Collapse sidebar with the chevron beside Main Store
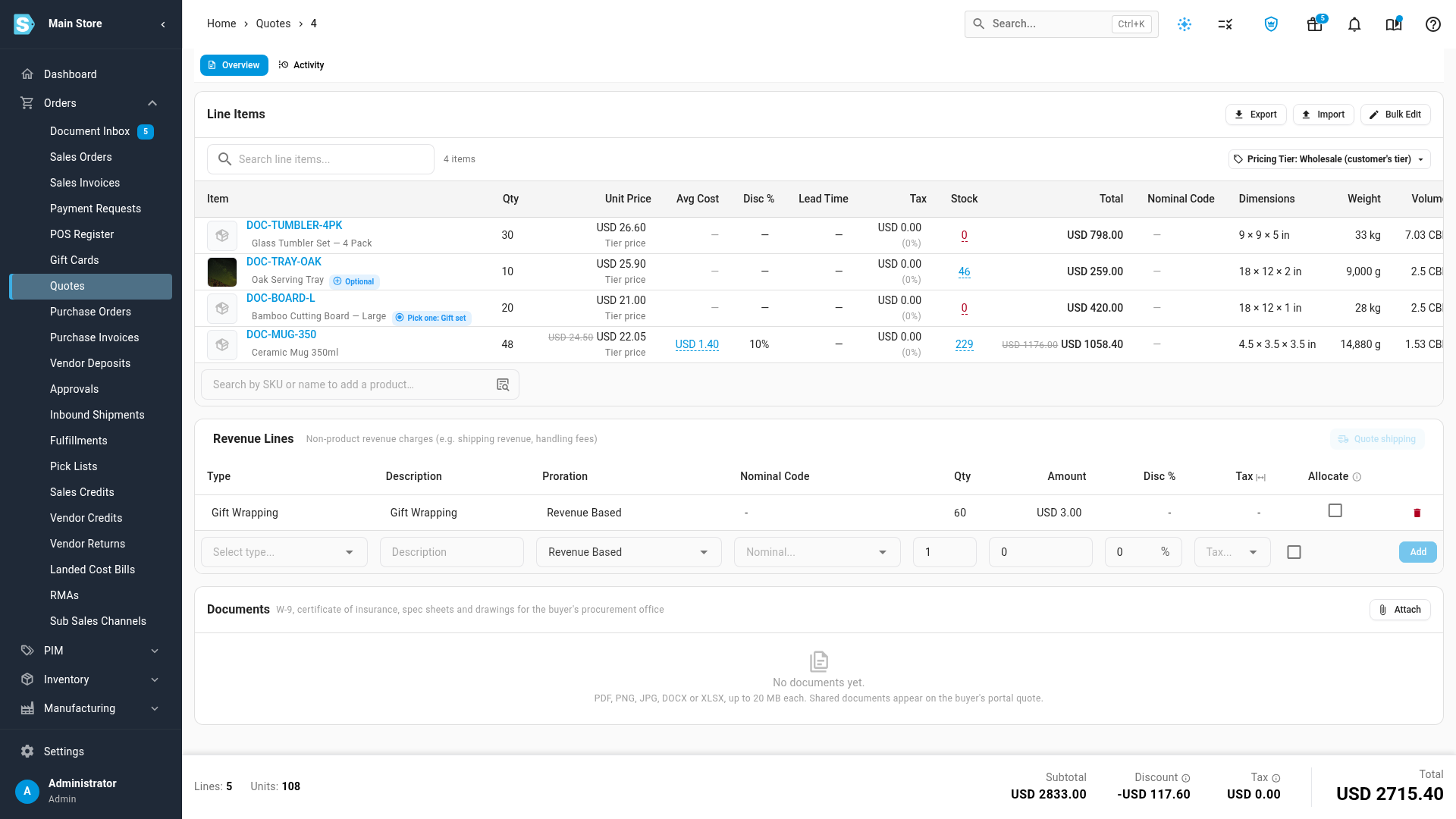Image resolution: width=1456 pixels, height=819 pixels. (163, 24)
